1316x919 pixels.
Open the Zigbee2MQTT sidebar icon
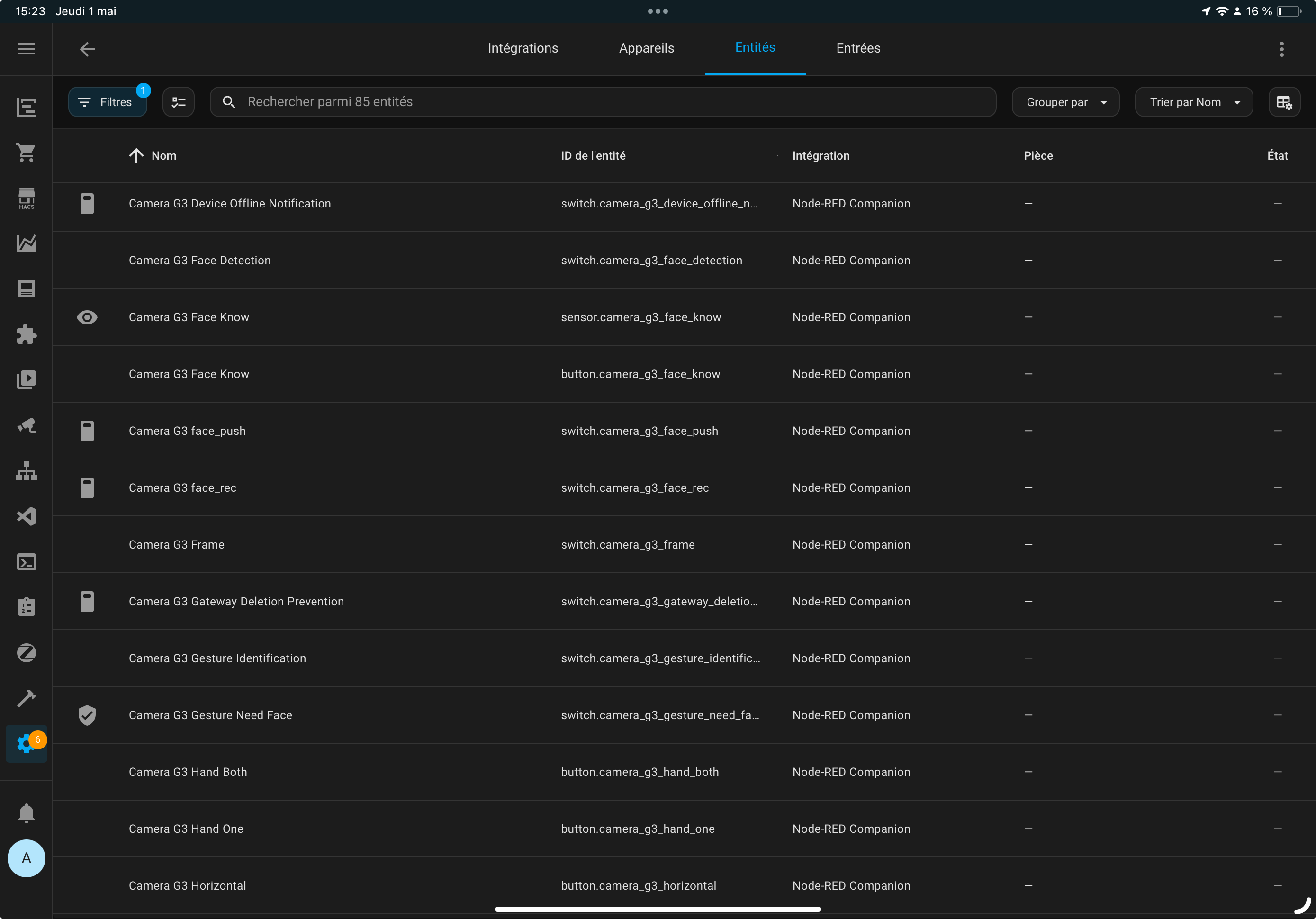click(x=27, y=652)
